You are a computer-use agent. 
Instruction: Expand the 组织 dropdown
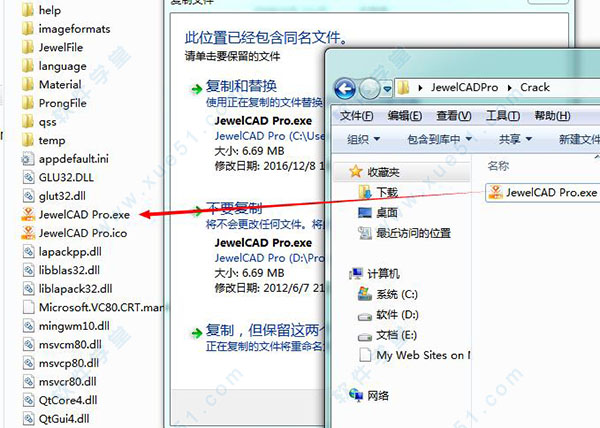click(x=363, y=139)
